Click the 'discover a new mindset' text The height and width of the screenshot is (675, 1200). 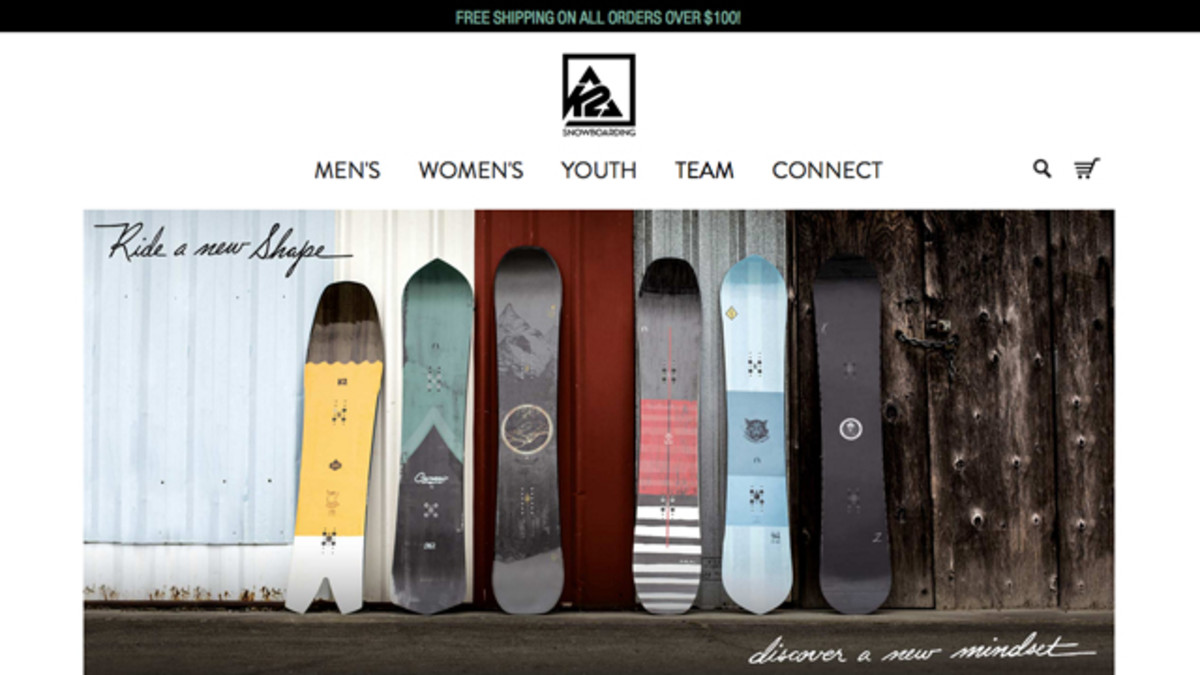tap(920, 652)
